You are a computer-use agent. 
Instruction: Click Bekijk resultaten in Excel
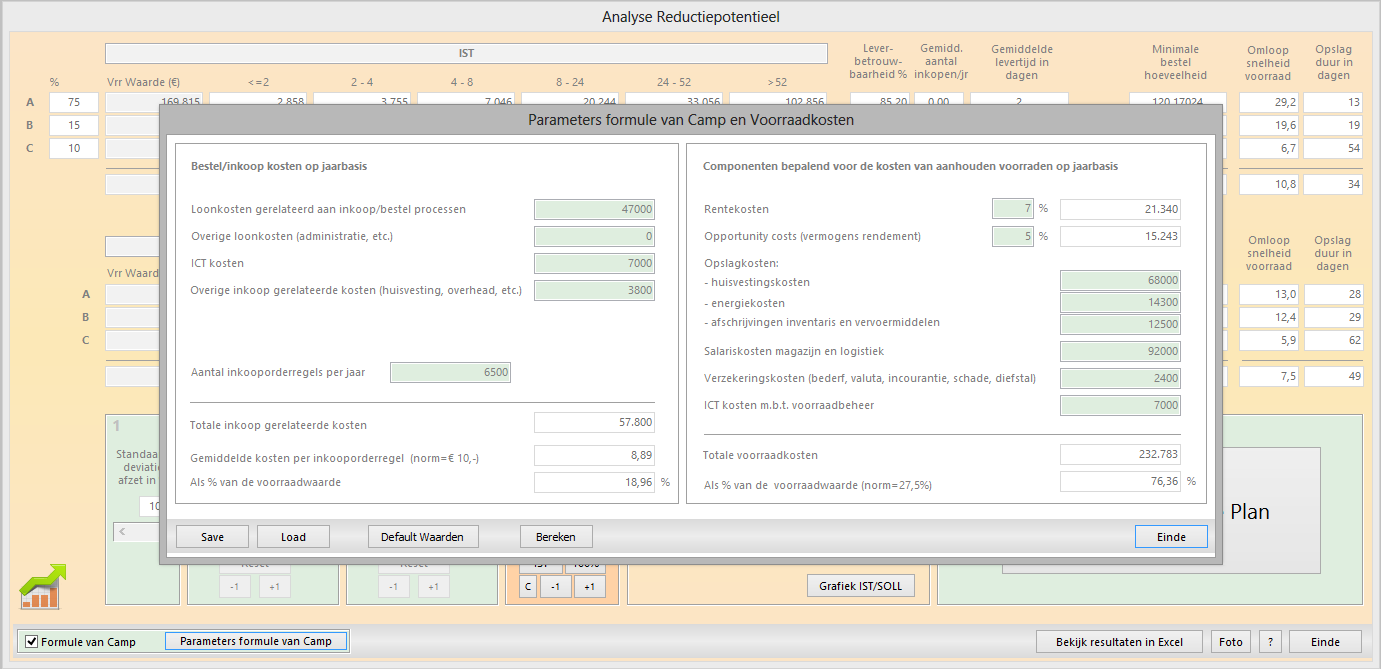pos(1118,641)
